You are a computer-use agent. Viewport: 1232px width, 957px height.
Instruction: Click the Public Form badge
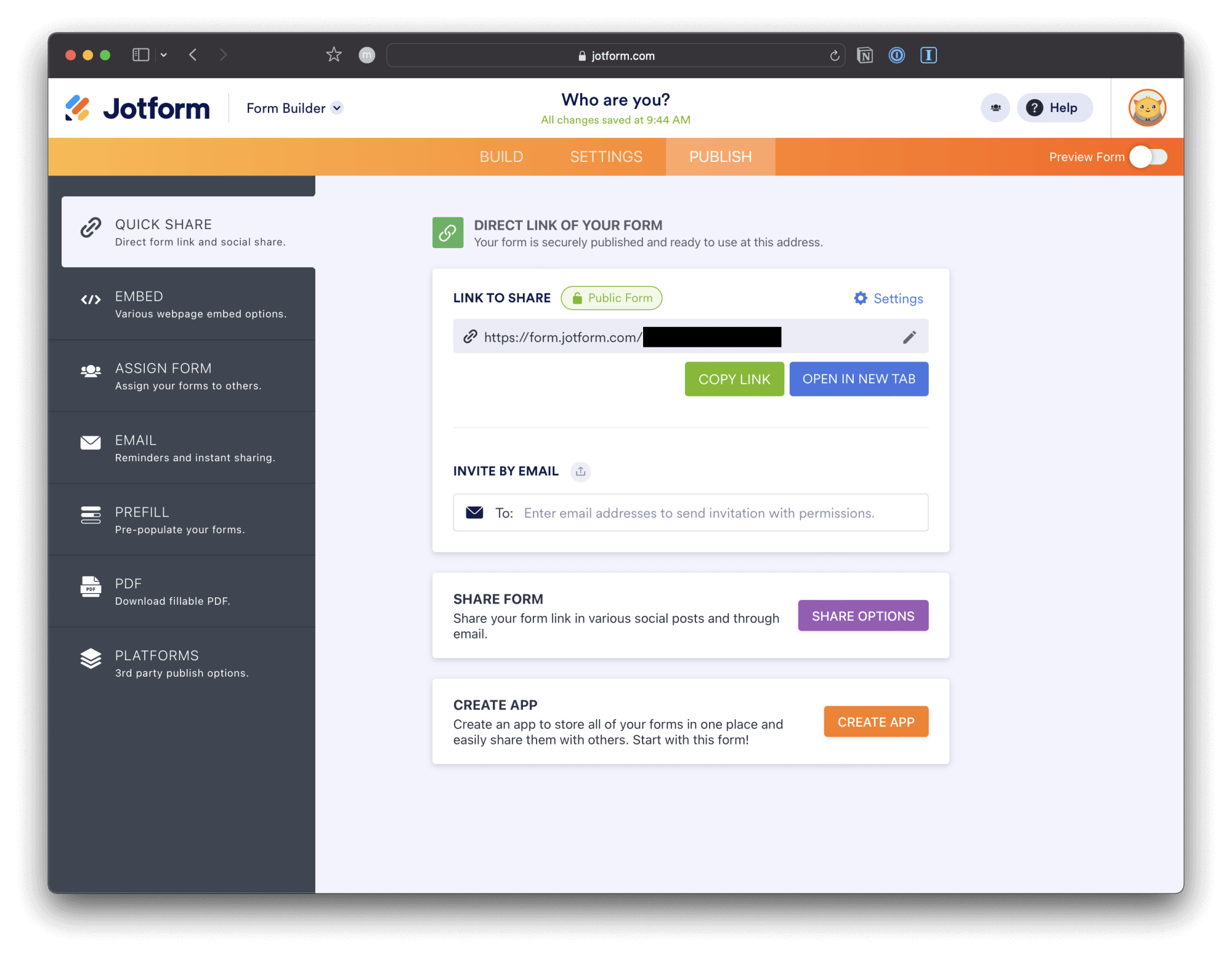[x=612, y=298]
